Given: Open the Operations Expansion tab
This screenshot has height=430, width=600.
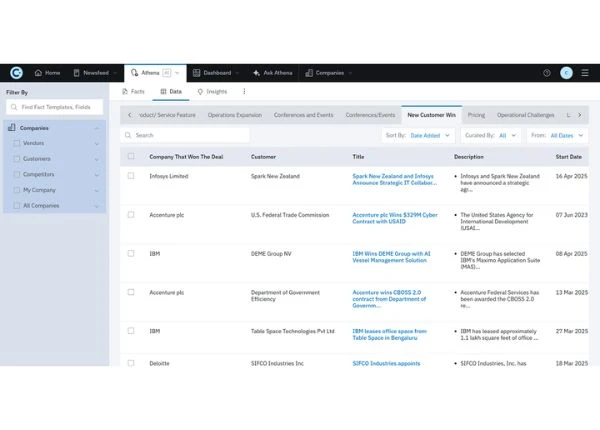Looking at the screenshot, I should [x=235, y=115].
